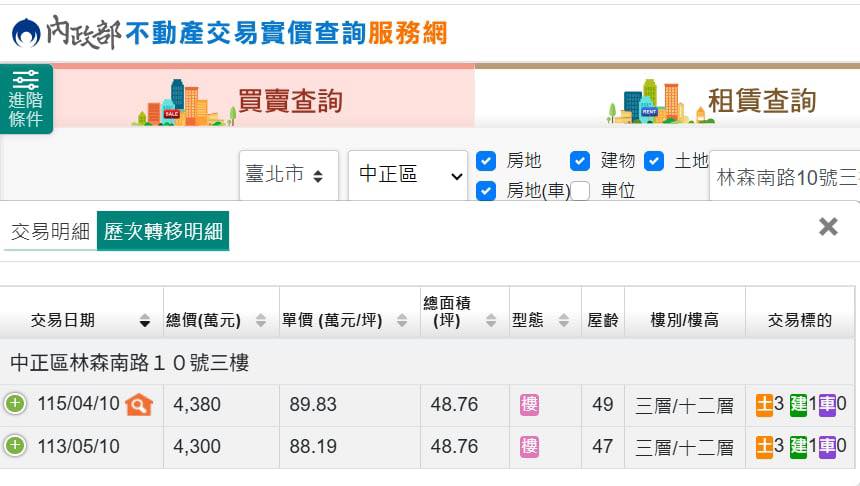This screenshot has height=486, width=860.
Task: Click the 不動產交易實價查詢服務網 site title
Action: click(x=286, y=33)
